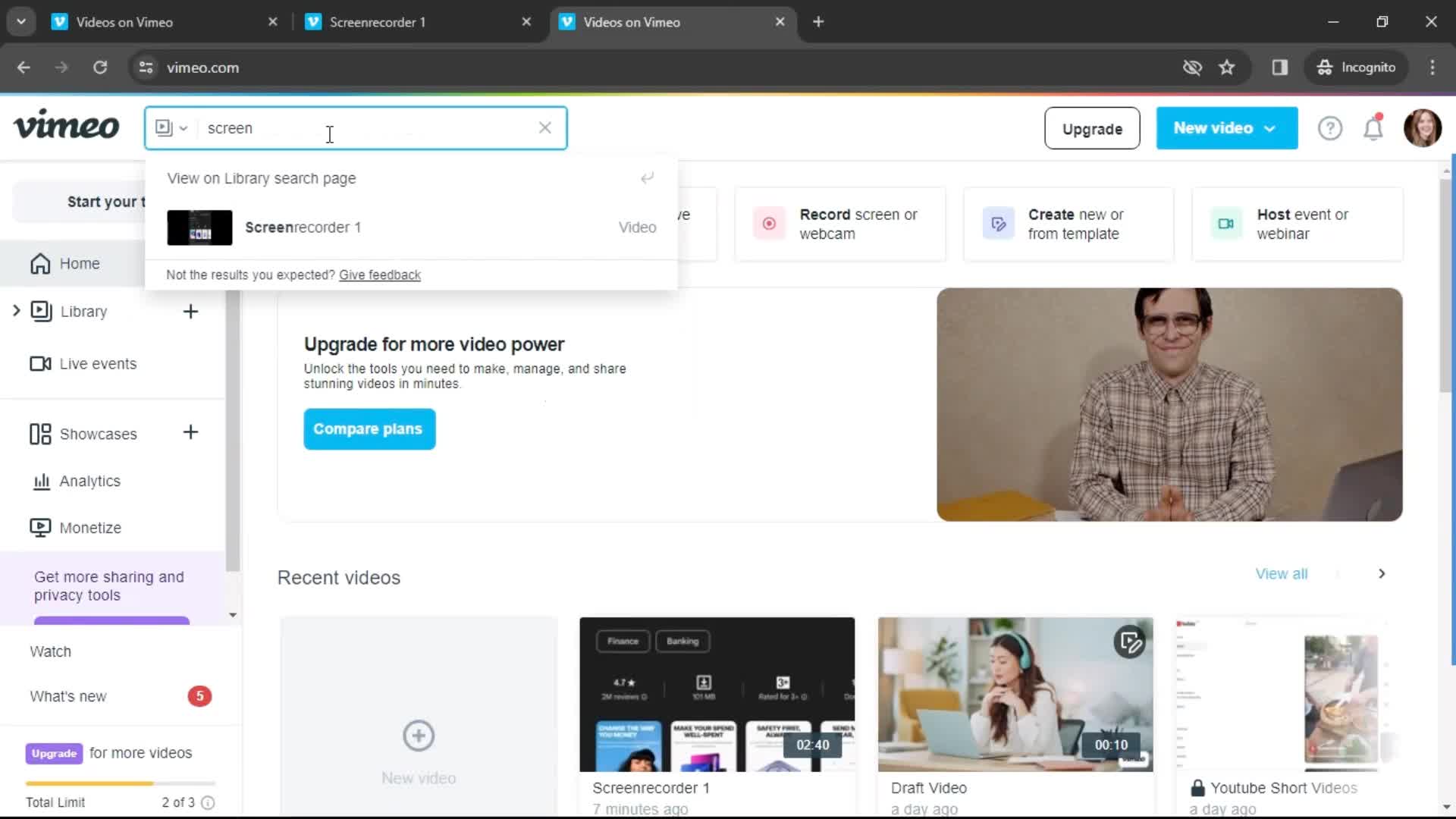Open Draft Video thumbnail

click(1015, 695)
